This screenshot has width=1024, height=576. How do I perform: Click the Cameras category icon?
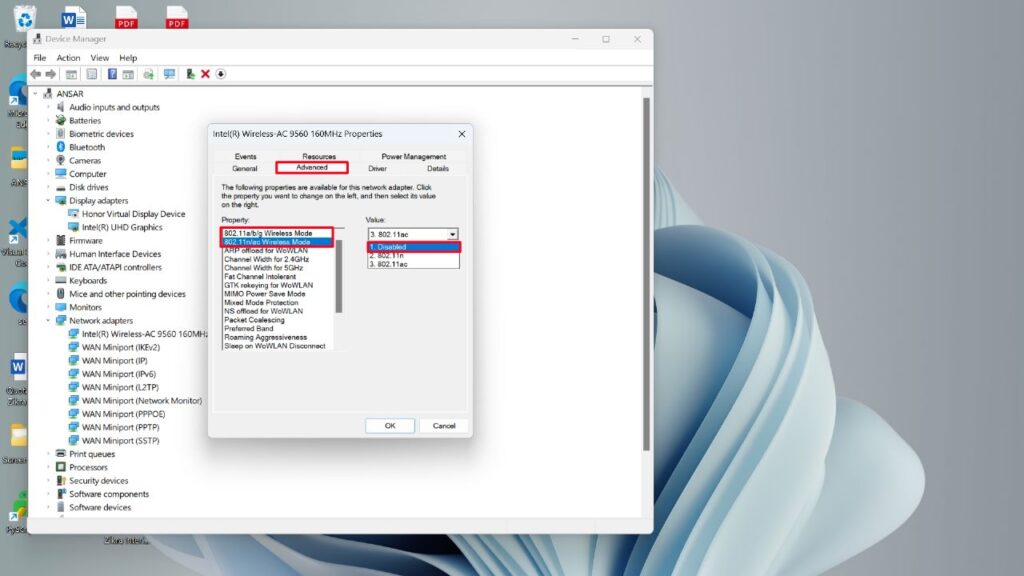click(x=61, y=160)
